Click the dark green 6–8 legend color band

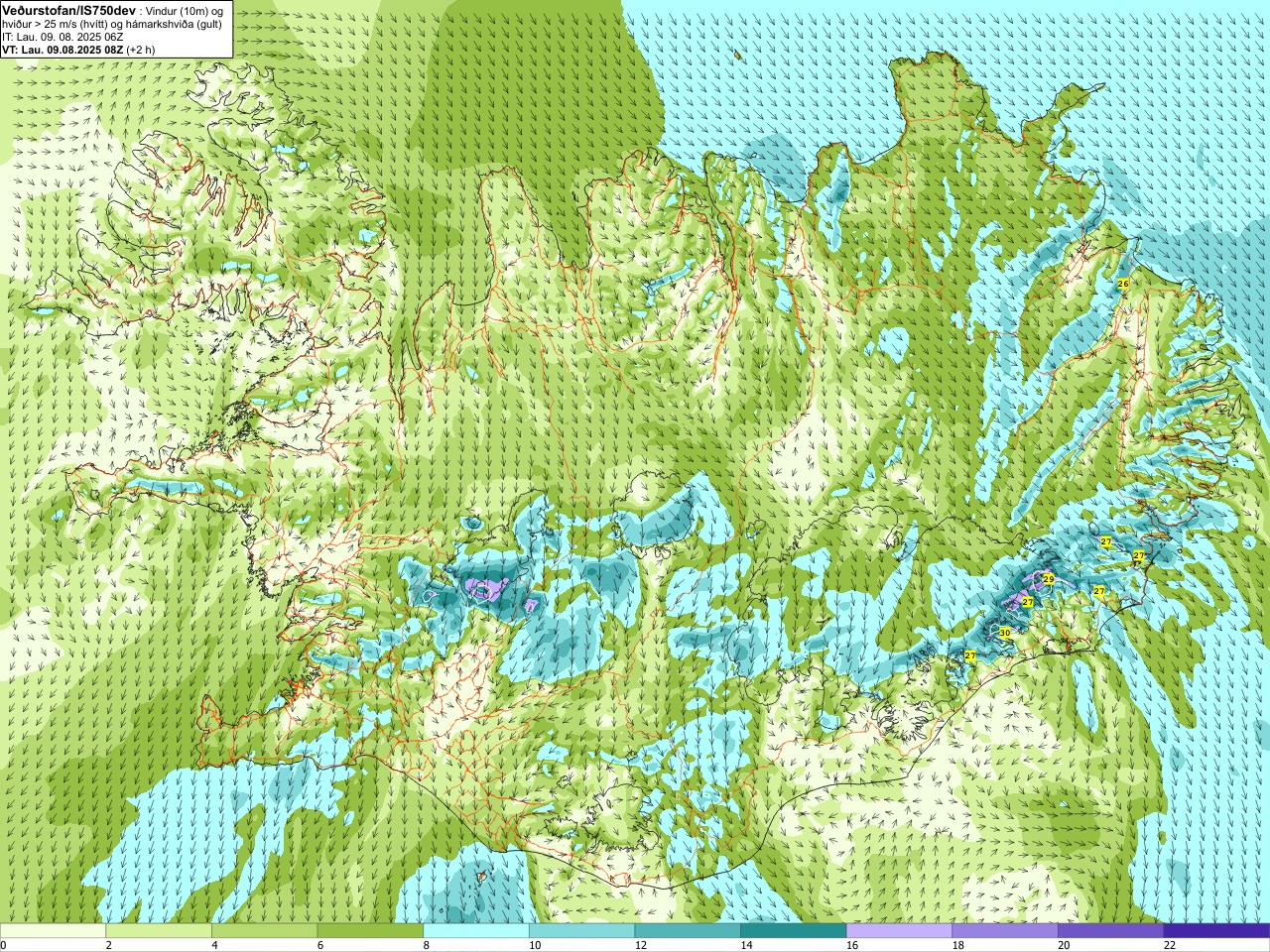point(370,931)
